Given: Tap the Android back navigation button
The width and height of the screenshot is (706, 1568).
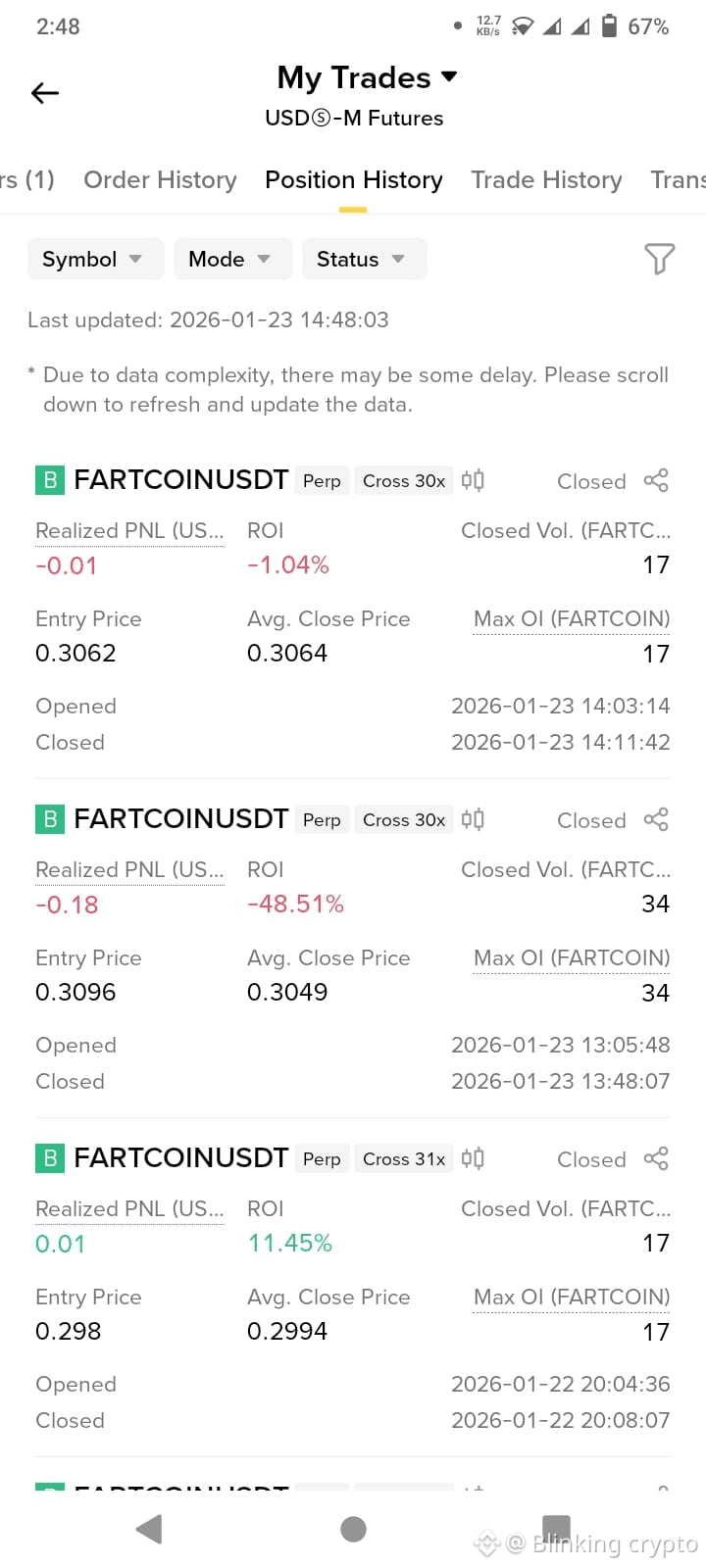Looking at the screenshot, I should pyautogui.click(x=149, y=1529).
